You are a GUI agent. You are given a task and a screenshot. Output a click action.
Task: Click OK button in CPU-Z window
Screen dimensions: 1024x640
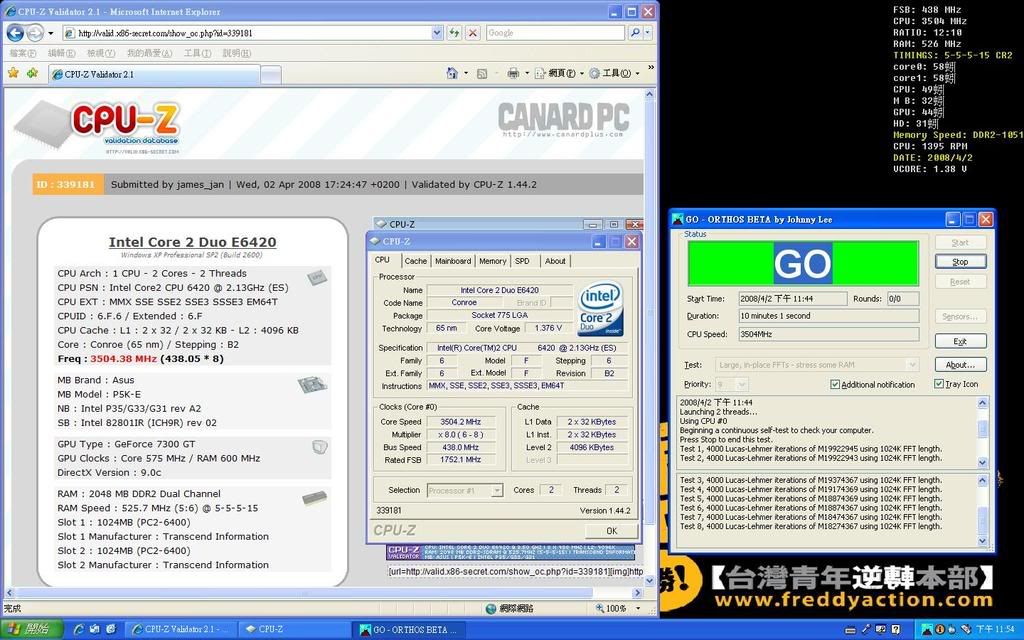611,530
